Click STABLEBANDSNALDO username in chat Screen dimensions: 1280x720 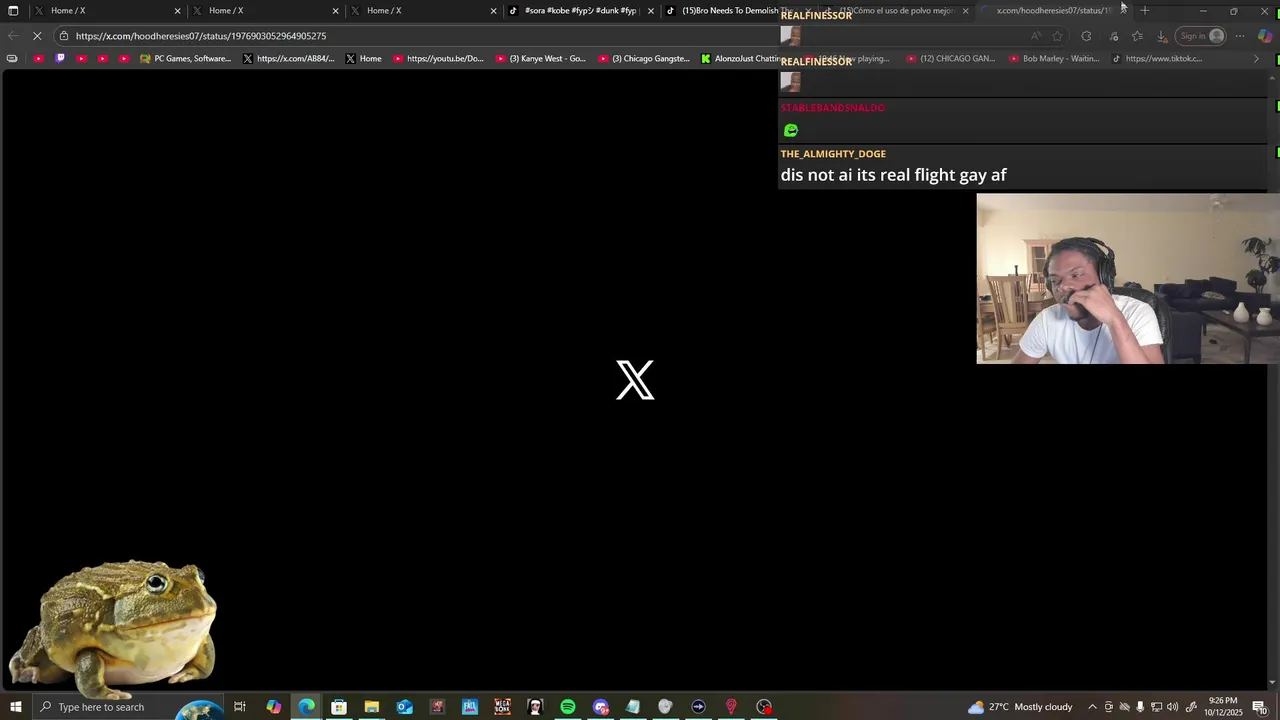[832, 108]
